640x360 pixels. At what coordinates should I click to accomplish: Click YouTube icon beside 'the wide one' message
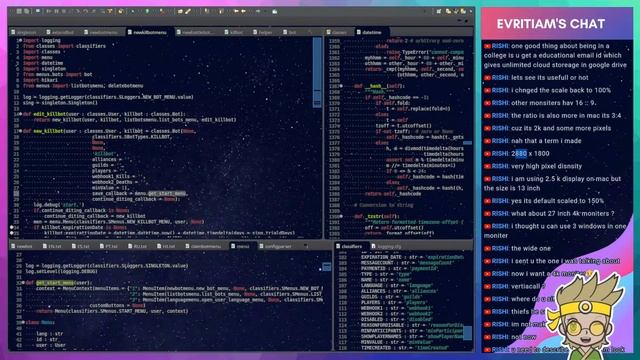click(487, 249)
